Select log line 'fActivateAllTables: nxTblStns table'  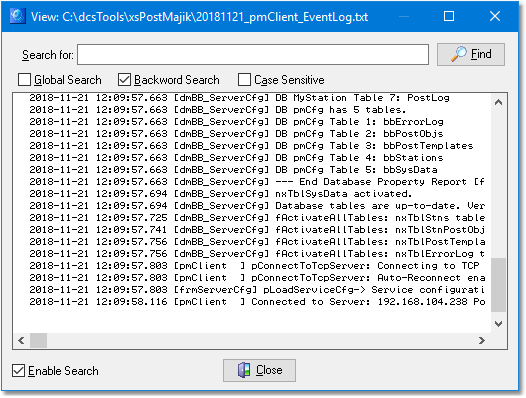[x=257, y=218]
